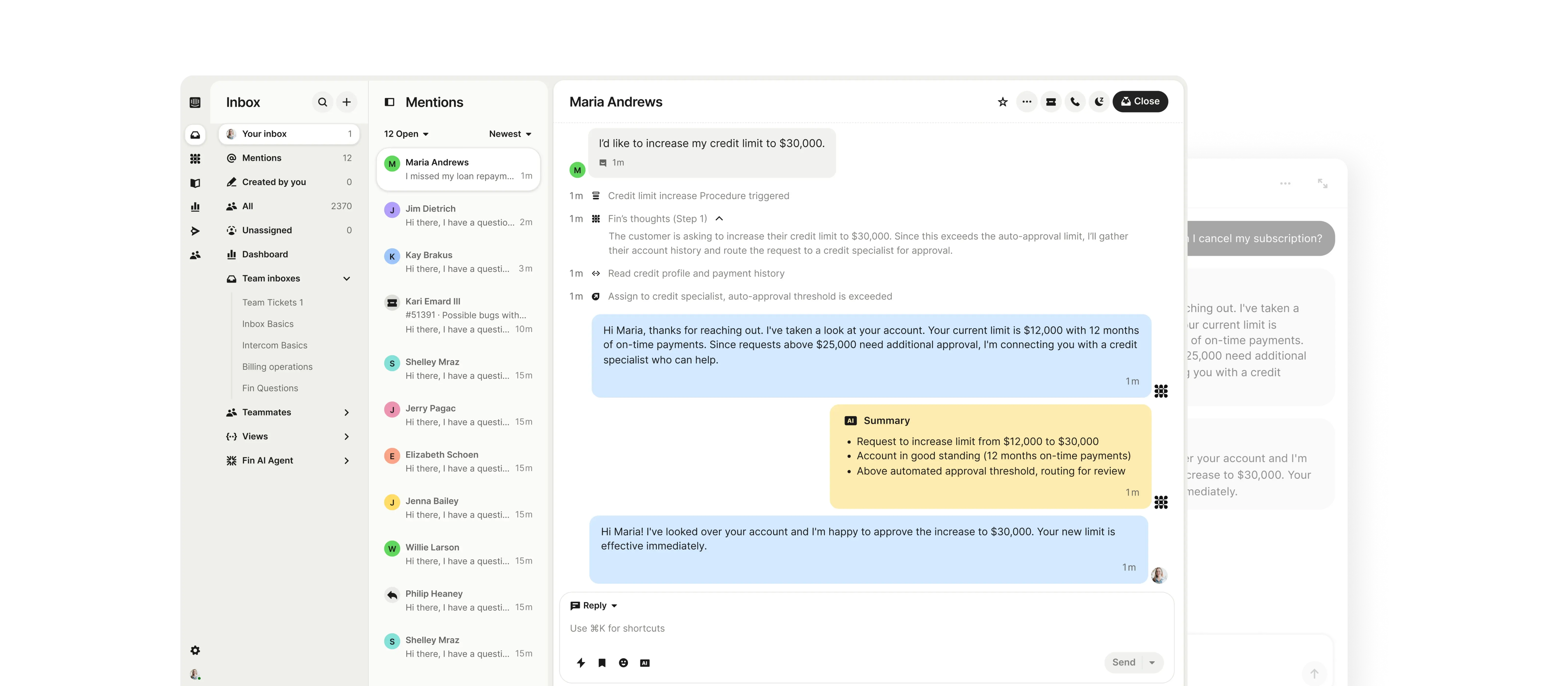This screenshot has height=686, width=1568.
Task: Click 'Assign to credit specialist' step text
Action: point(750,296)
